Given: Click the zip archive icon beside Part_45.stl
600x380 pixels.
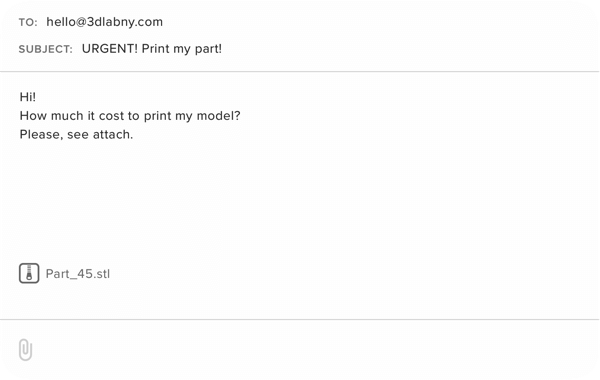Looking at the screenshot, I should (29, 273).
